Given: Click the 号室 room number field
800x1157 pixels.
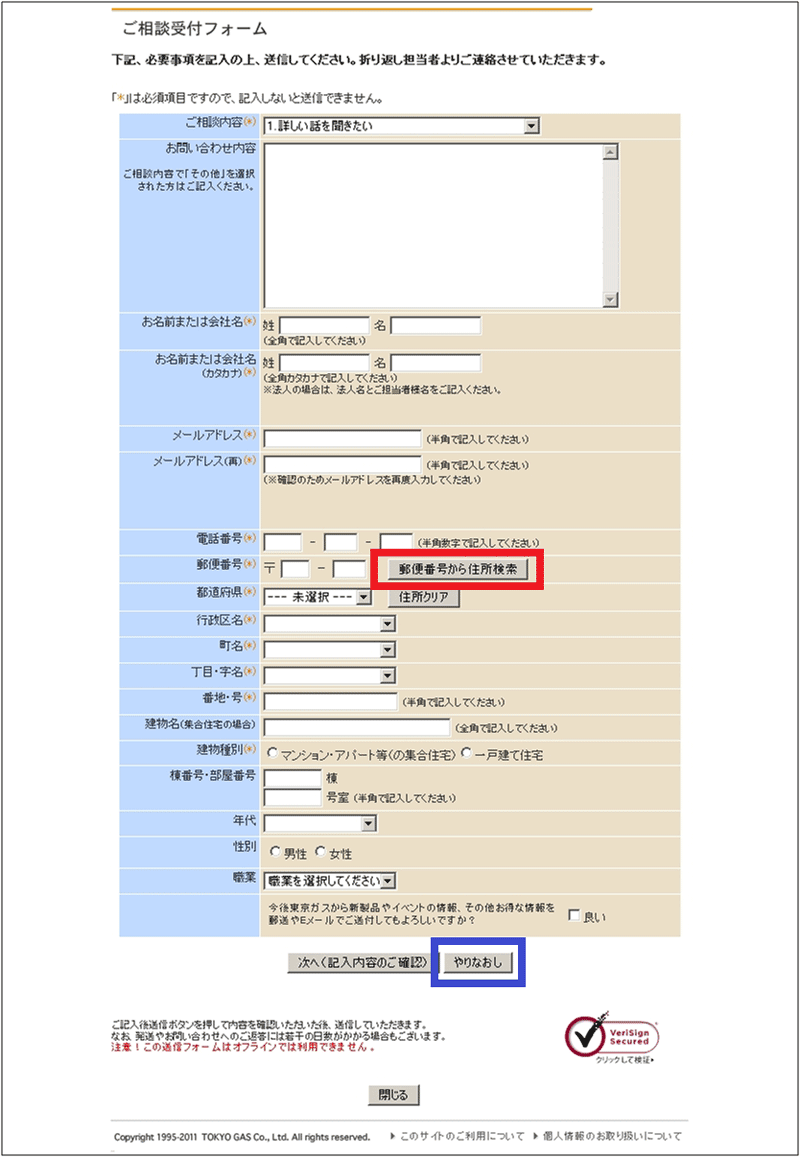Looking at the screenshot, I should pos(292,798).
